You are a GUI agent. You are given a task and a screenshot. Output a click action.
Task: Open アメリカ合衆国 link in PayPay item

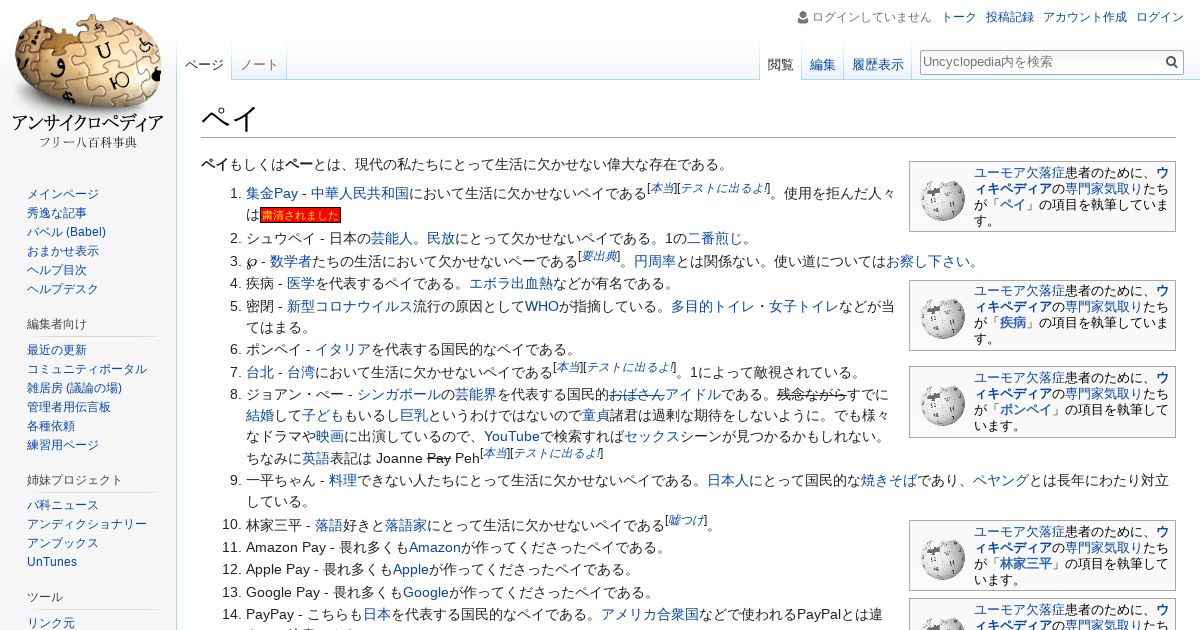[650, 614]
